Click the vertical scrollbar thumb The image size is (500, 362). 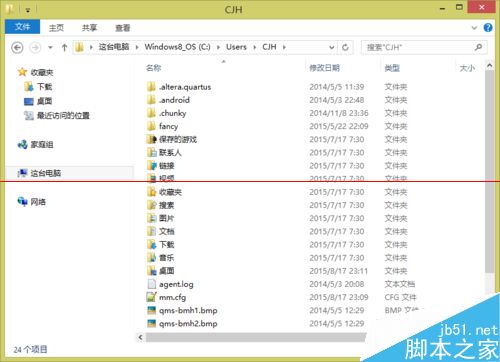(489, 172)
